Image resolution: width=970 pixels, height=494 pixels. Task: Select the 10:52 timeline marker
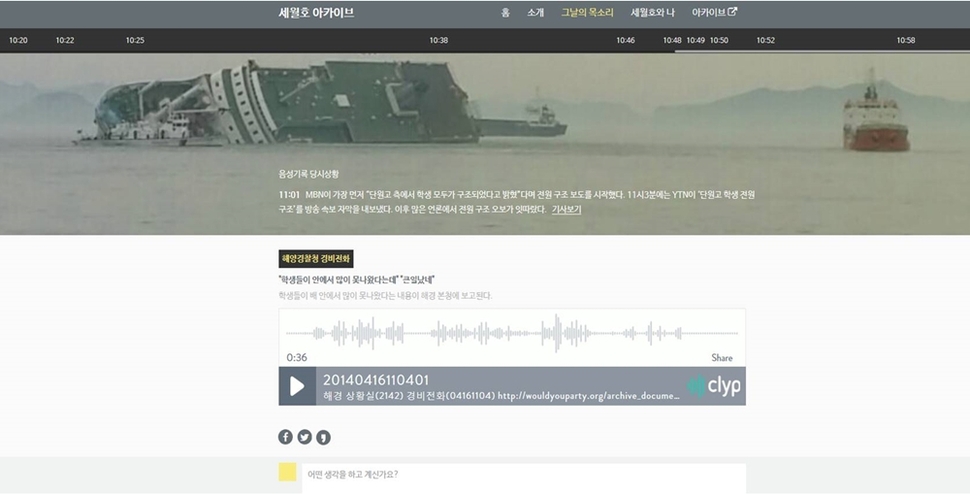click(765, 40)
